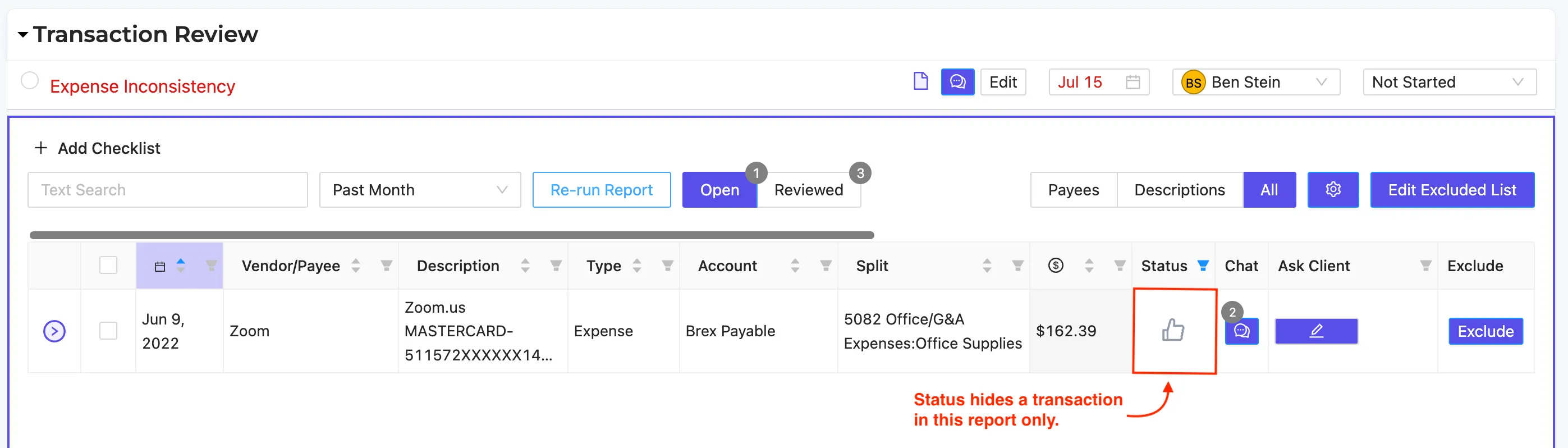1568x448 pixels.
Task: Click Add Checklist
Action: [98, 148]
